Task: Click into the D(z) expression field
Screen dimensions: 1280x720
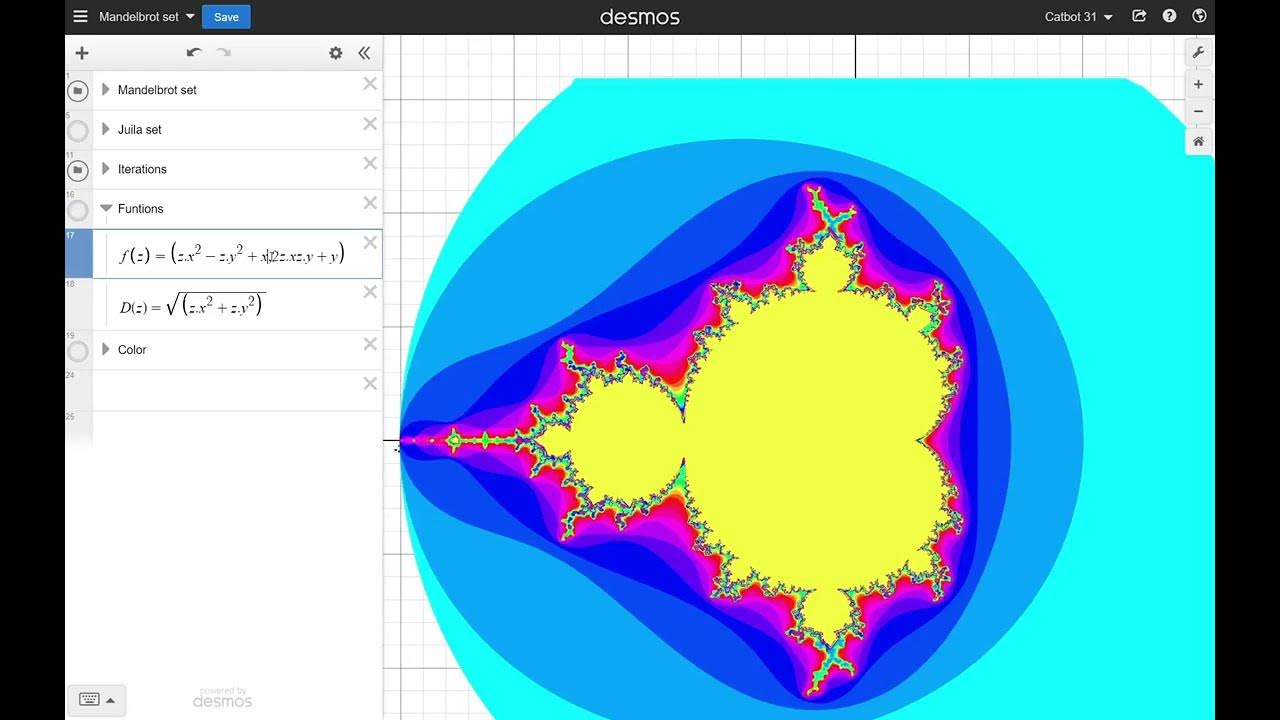Action: 232,306
